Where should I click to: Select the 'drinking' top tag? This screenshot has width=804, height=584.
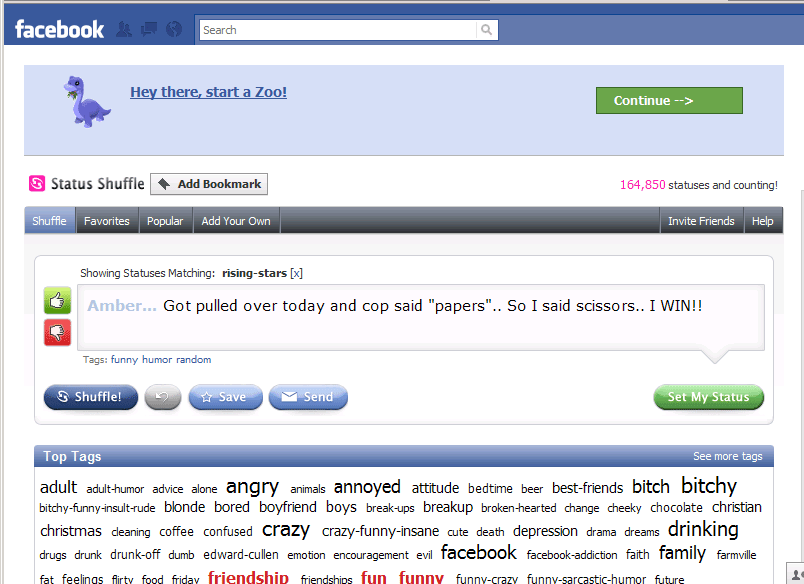click(x=703, y=529)
